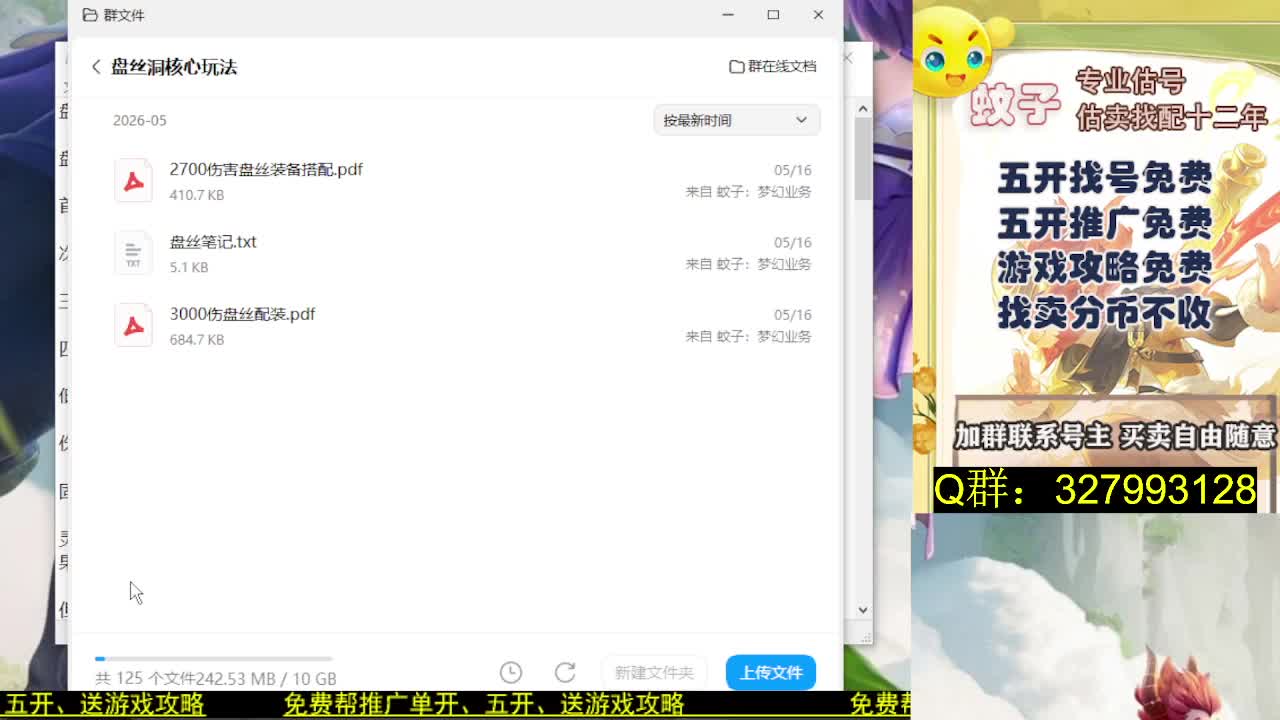Maximize the 群文件 window
Image resolution: width=1280 pixels, height=720 pixels.
(773, 15)
